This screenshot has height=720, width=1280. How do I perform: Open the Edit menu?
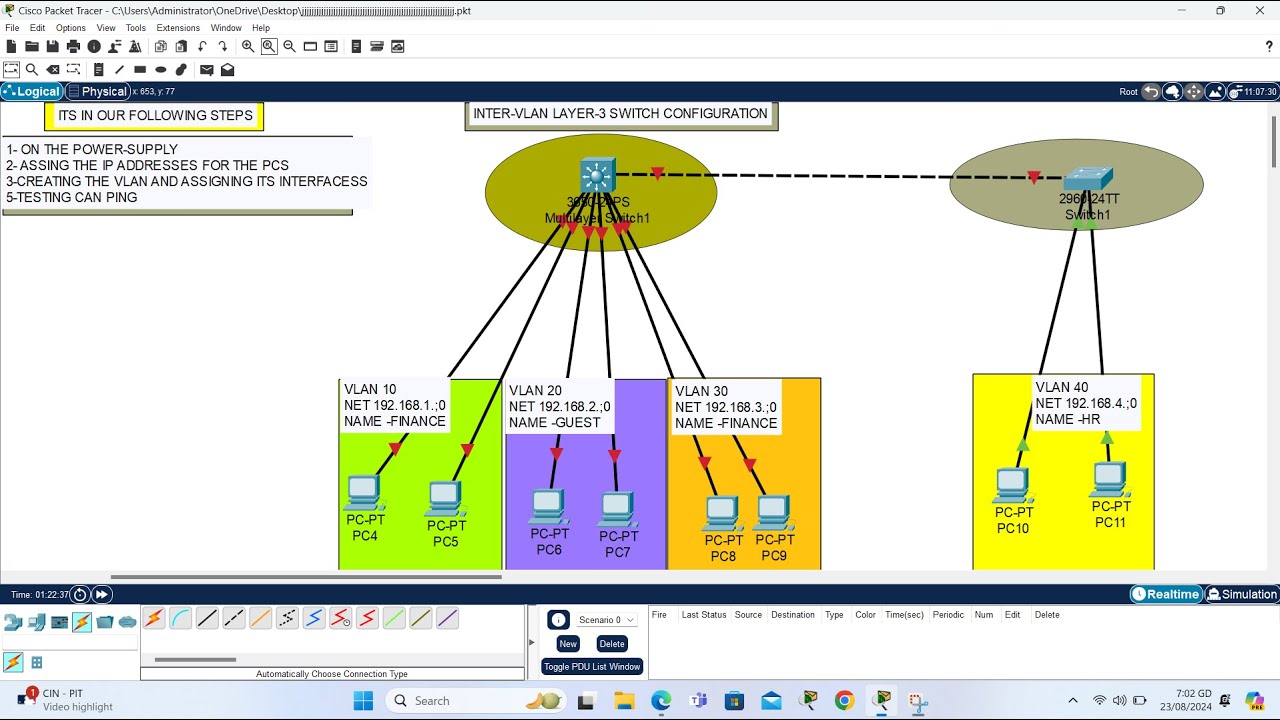[x=38, y=28]
